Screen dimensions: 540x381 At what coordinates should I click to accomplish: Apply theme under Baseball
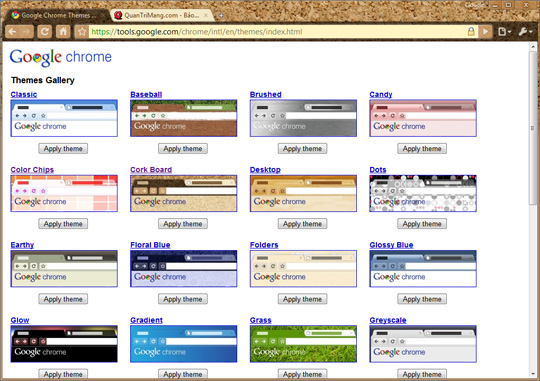pos(183,148)
